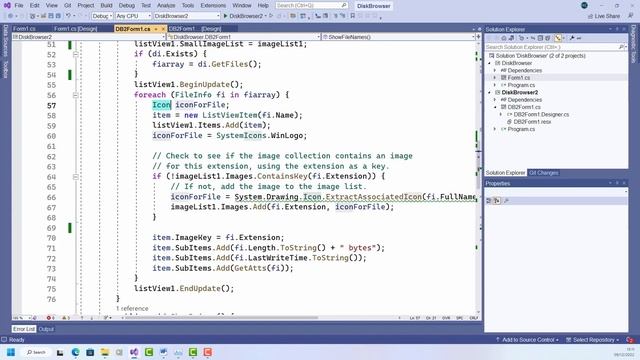Open the Extensions menu

pyautogui.click(x=213, y=5)
